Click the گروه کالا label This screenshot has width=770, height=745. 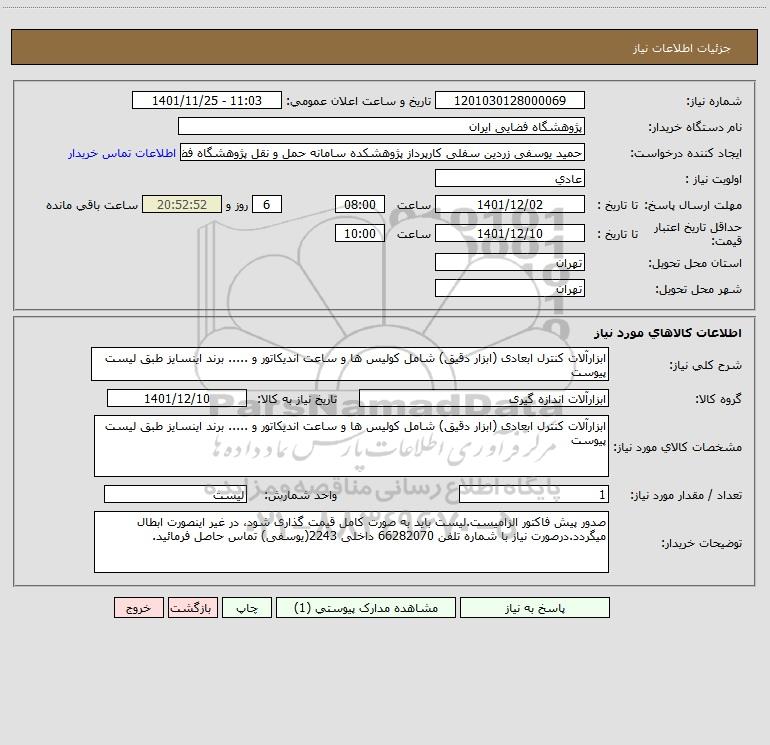click(718, 399)
